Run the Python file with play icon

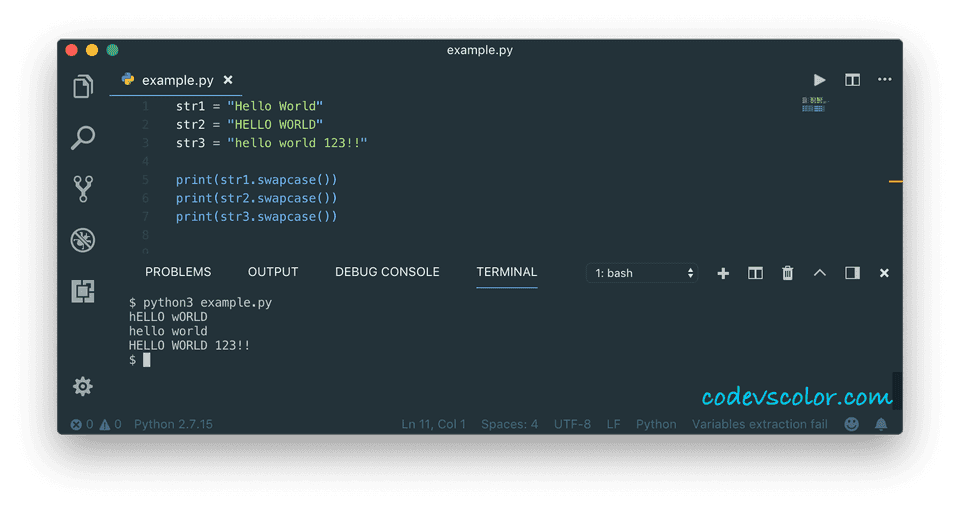[819, 80]
